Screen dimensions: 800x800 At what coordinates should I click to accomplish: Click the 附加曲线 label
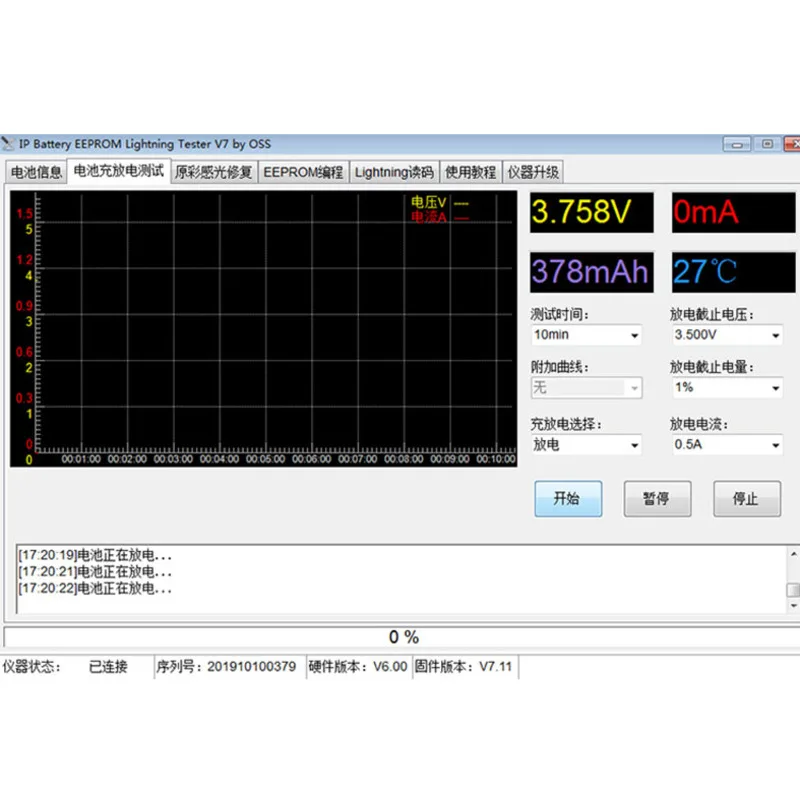pyautogui.click(x=560, y=367)
